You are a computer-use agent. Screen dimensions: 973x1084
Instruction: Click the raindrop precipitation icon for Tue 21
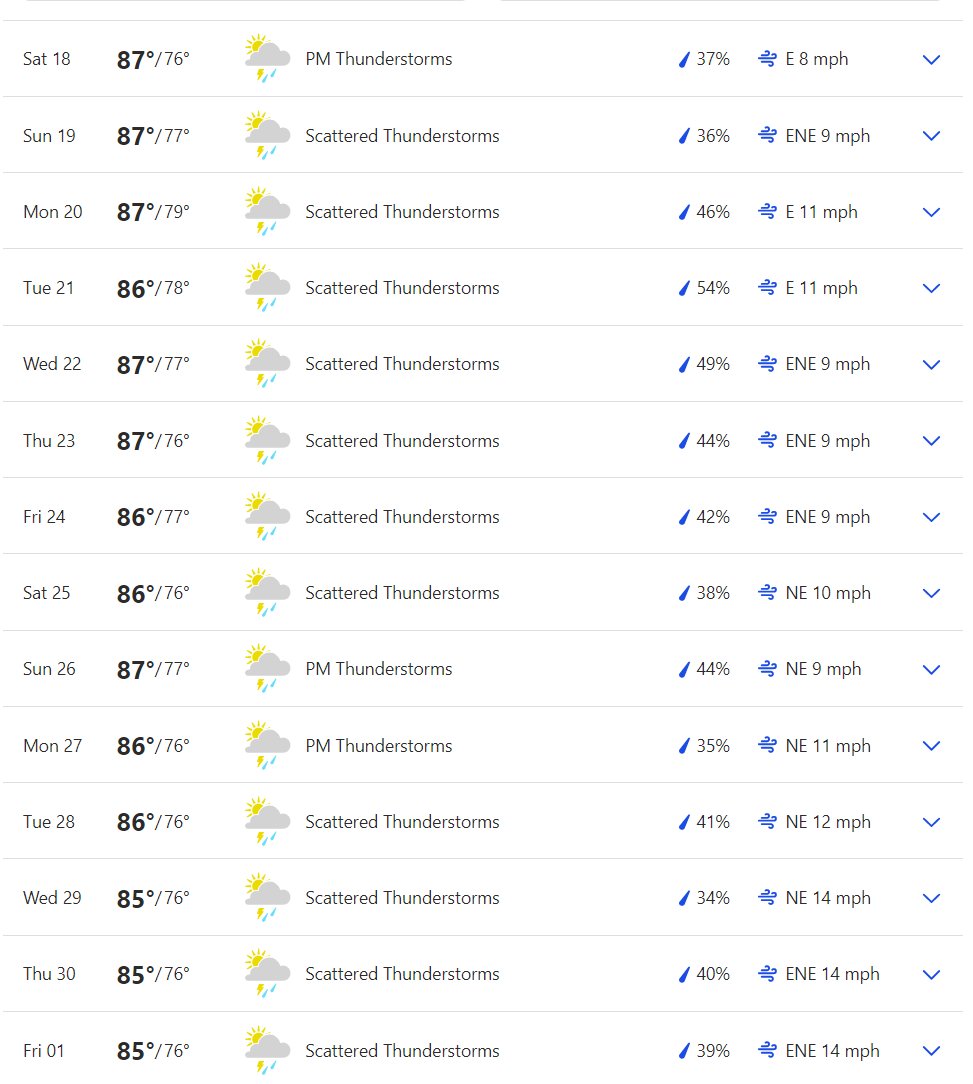click(684, 288)
